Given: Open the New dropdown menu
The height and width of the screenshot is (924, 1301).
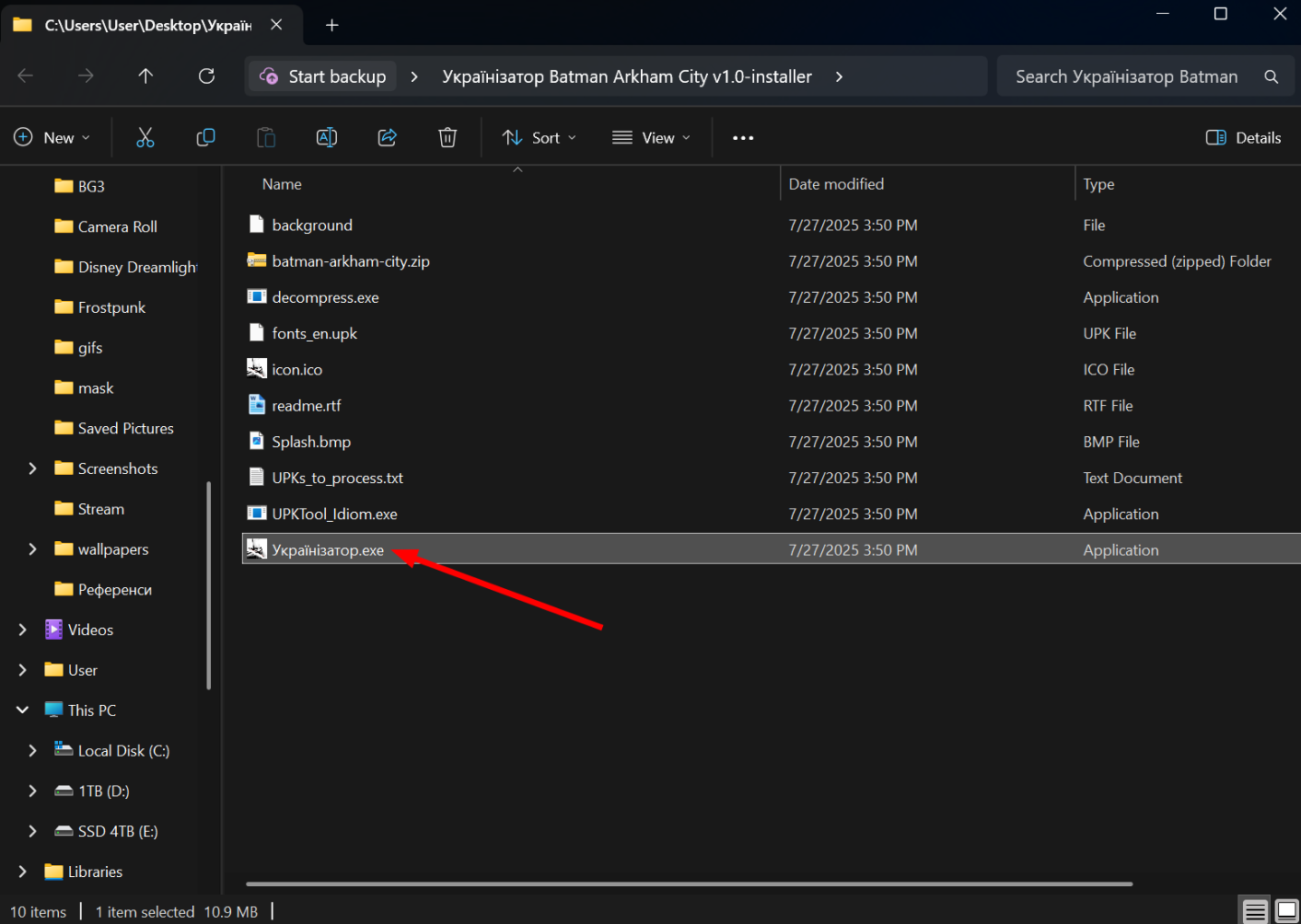Looking at the screenshot, I should tap(52, 137).
